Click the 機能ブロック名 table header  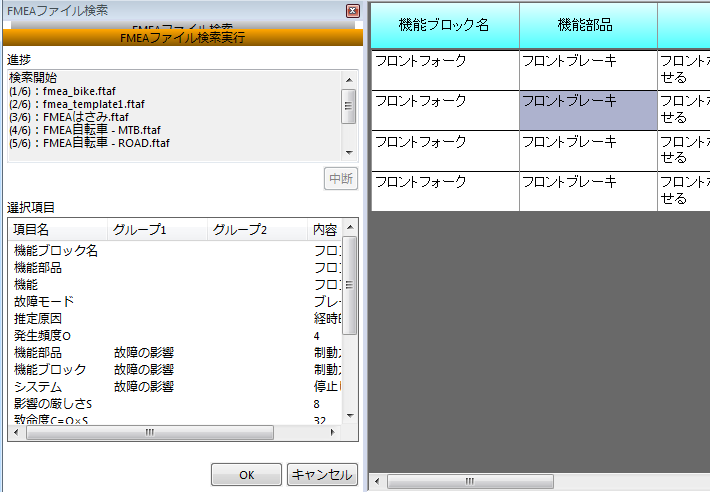(x=444, y=25)
